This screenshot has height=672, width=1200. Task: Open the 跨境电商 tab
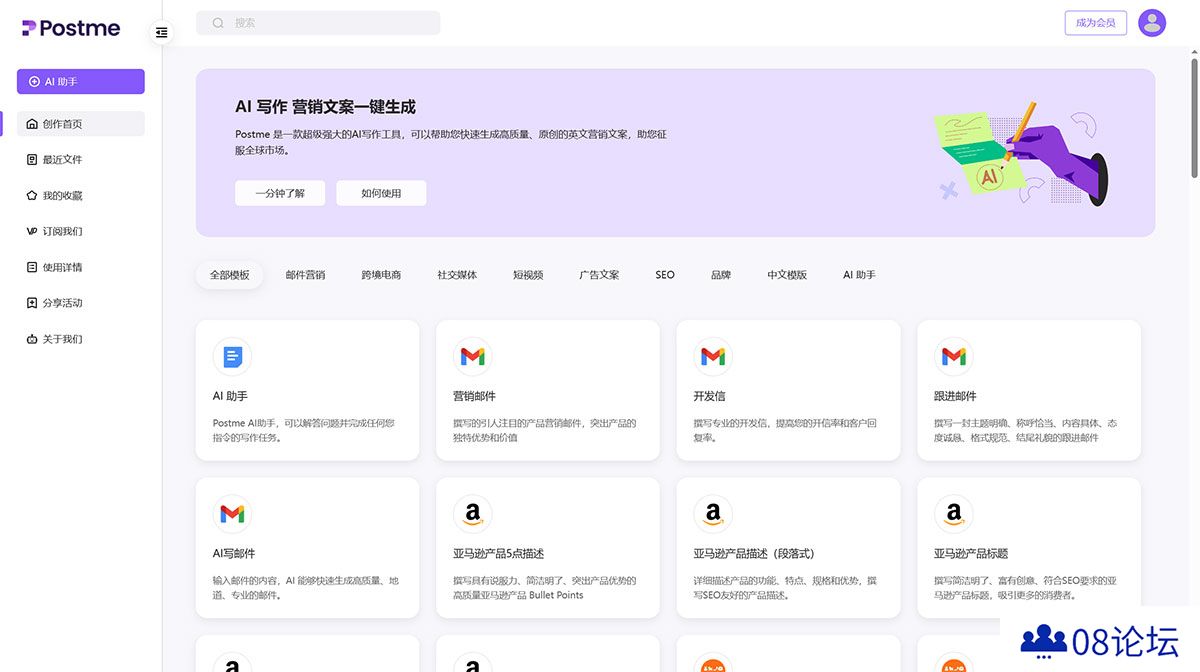point(381,275)
